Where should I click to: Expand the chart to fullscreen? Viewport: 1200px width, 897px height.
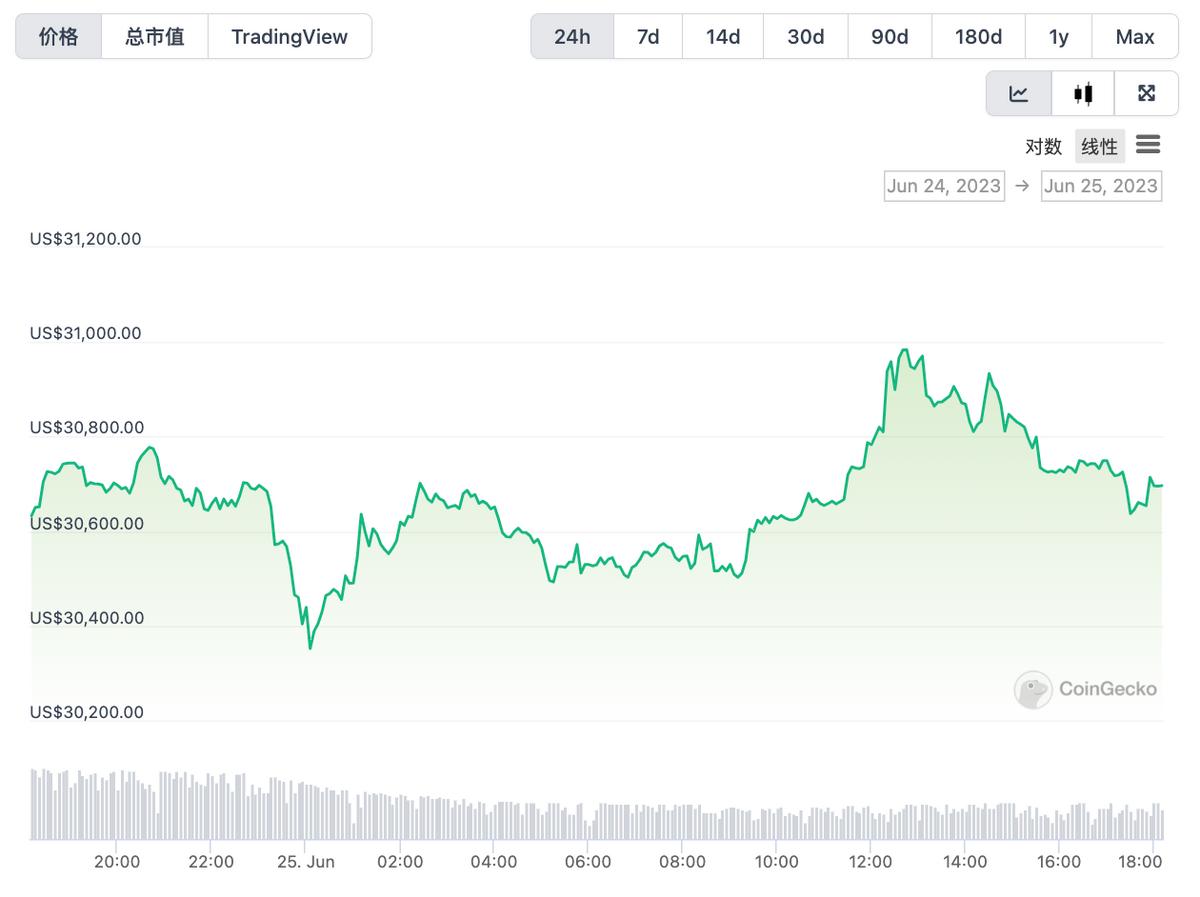point(1146,92)
